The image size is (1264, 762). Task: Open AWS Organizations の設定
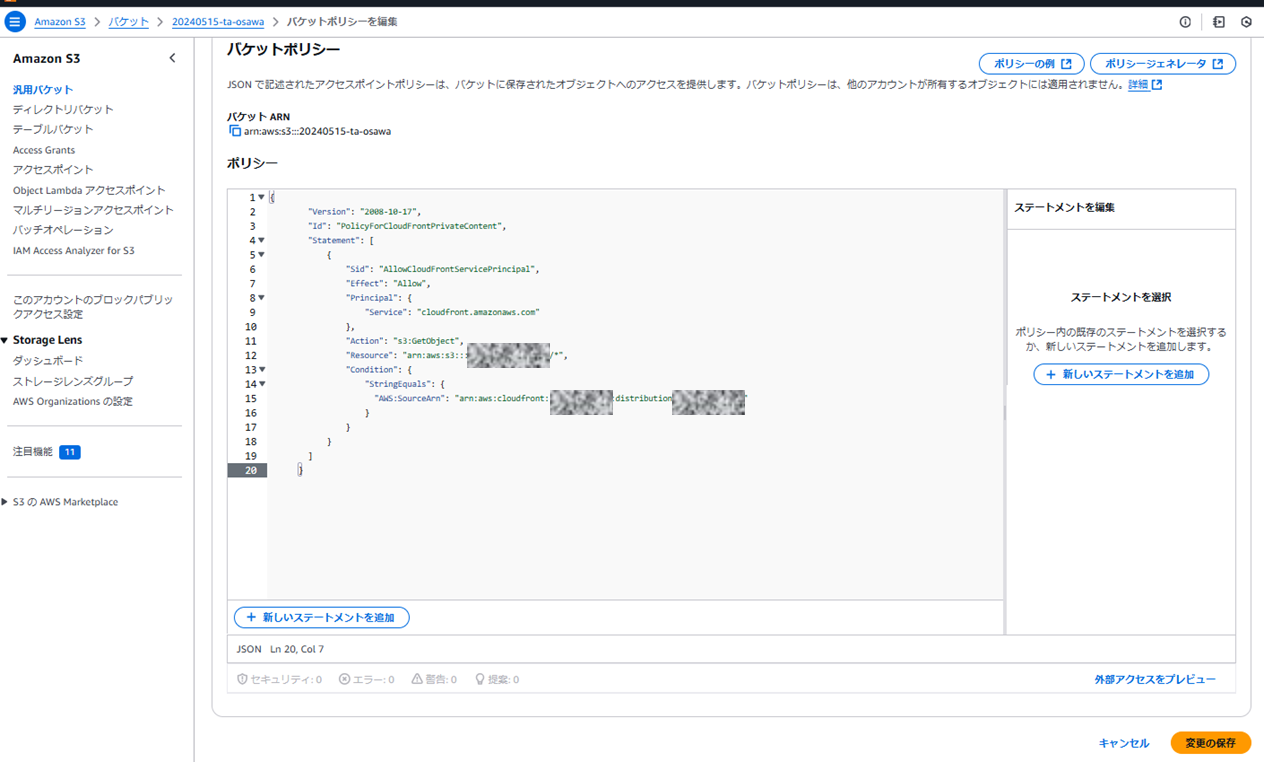click(x=73, y=402)
